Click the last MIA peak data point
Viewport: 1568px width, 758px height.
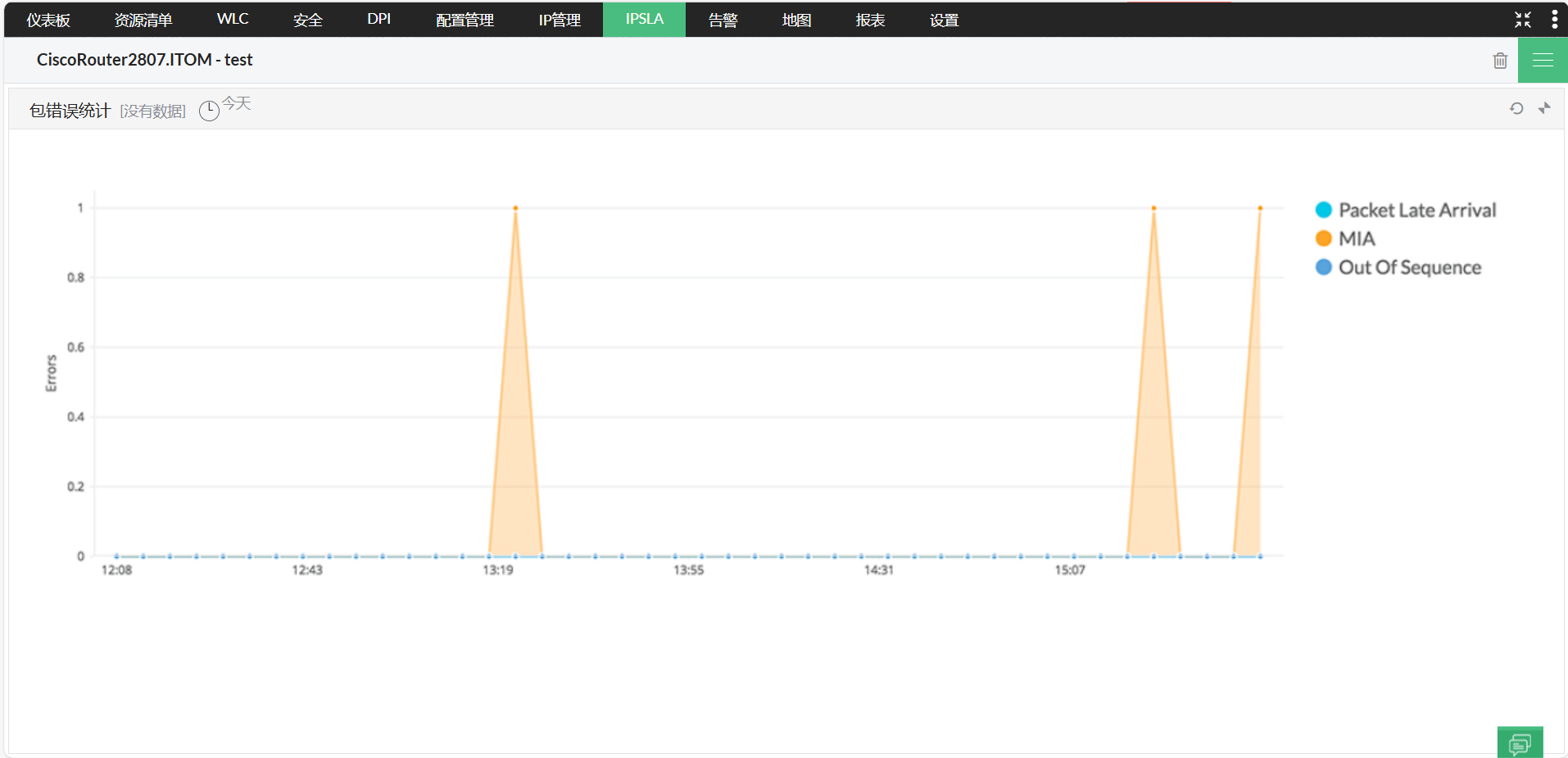pyautogui.click(x=1260, y=208)
